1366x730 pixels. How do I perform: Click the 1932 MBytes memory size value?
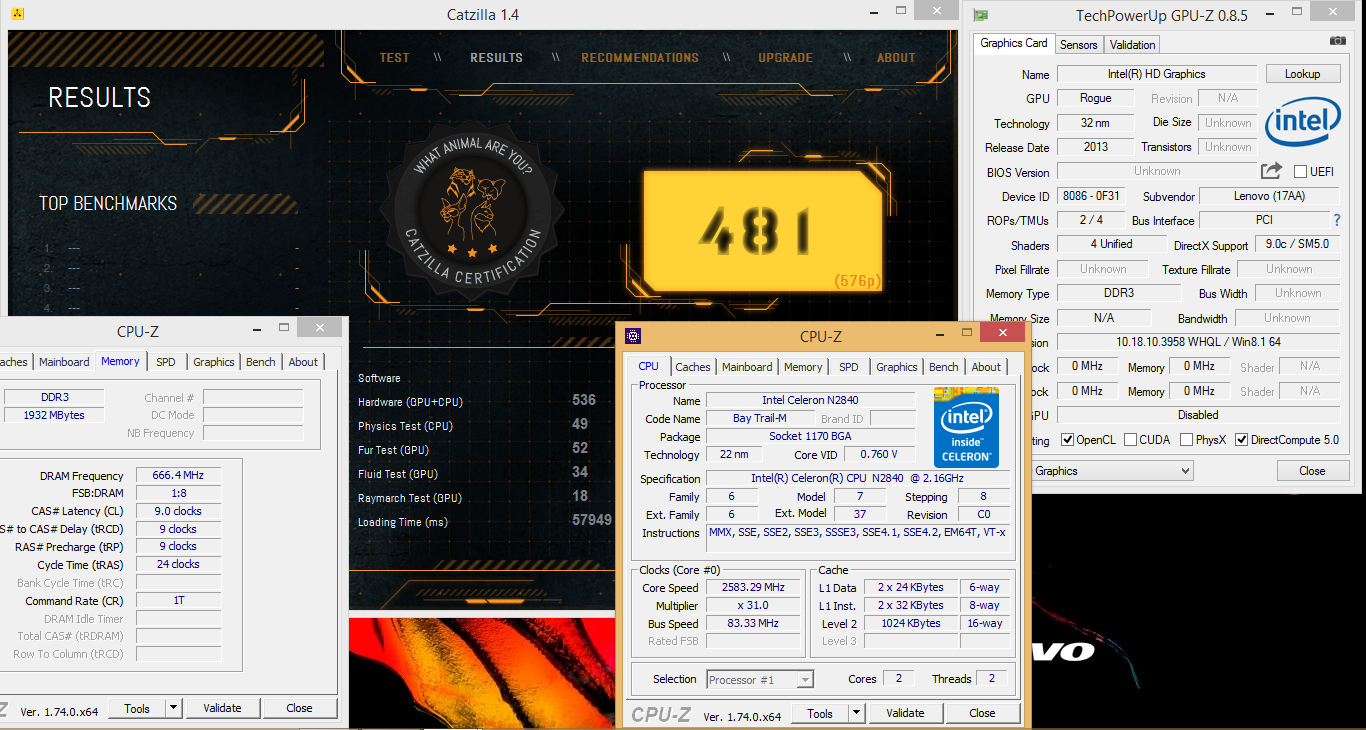pyautogui.click(x=54, y=415)
